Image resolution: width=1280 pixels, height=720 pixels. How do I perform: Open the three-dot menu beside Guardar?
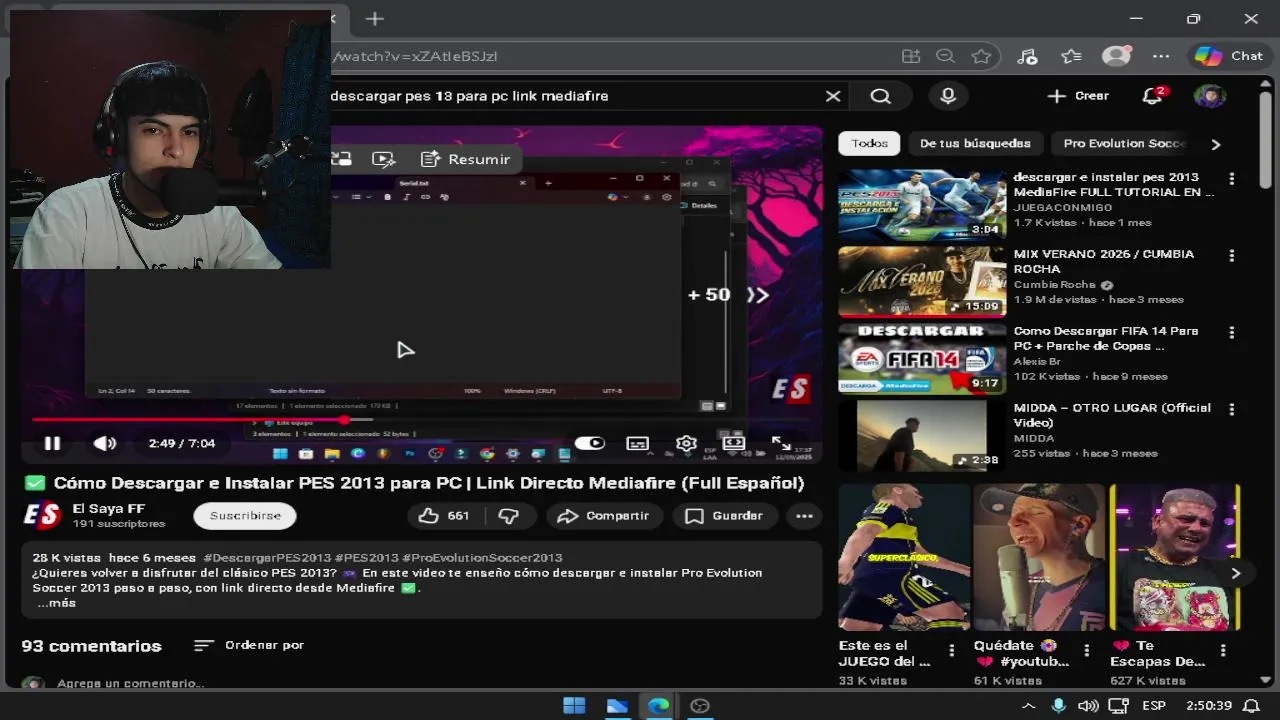804,516
